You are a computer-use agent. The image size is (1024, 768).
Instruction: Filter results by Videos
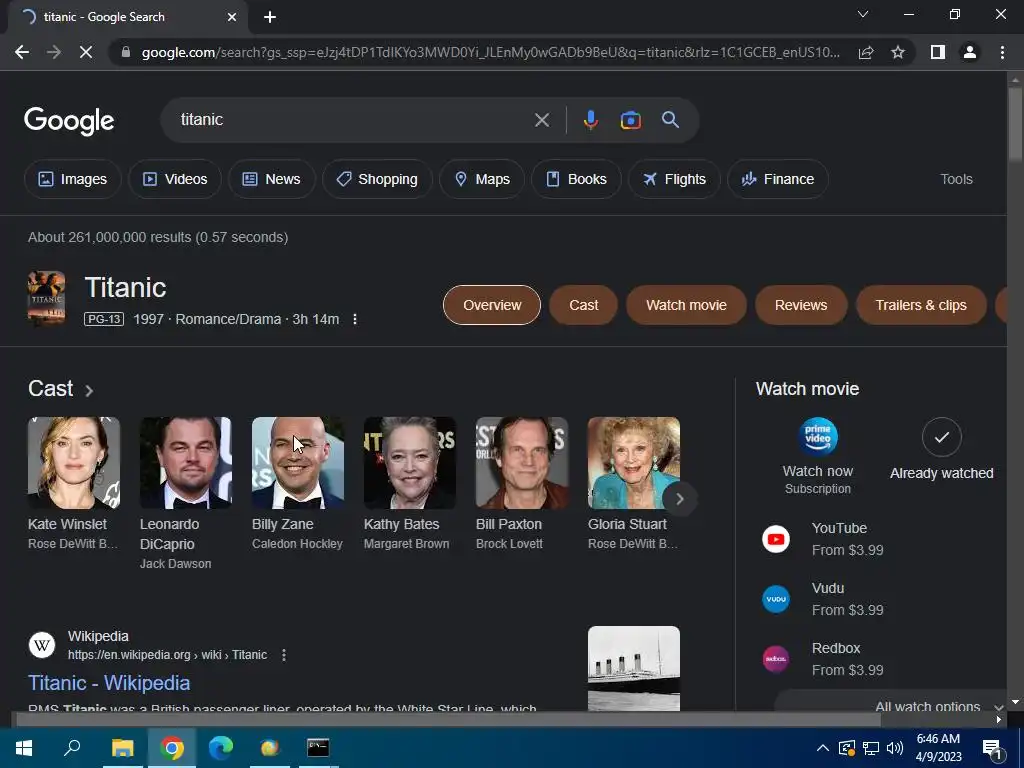(x=175, y=179)
